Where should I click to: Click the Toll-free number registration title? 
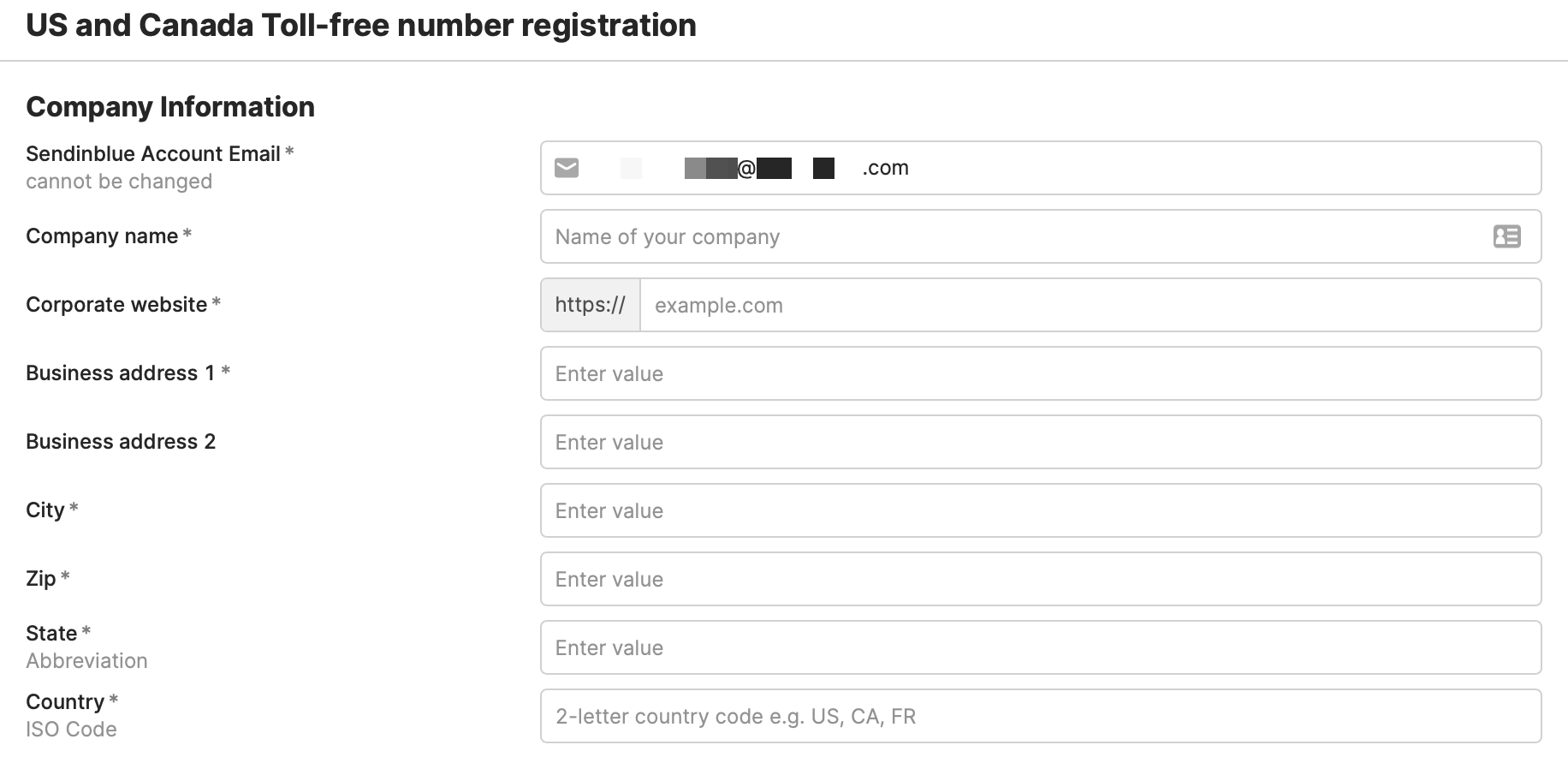pyautogui.click(x=361, y=26)
